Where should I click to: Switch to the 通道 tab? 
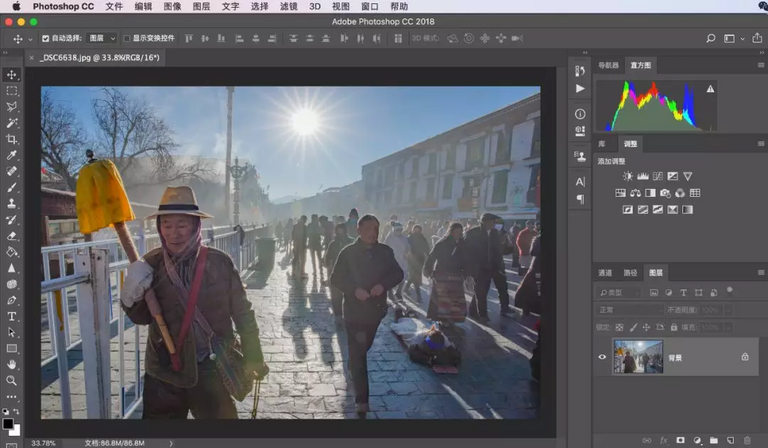pyautogui.click(x=605, y=272)
